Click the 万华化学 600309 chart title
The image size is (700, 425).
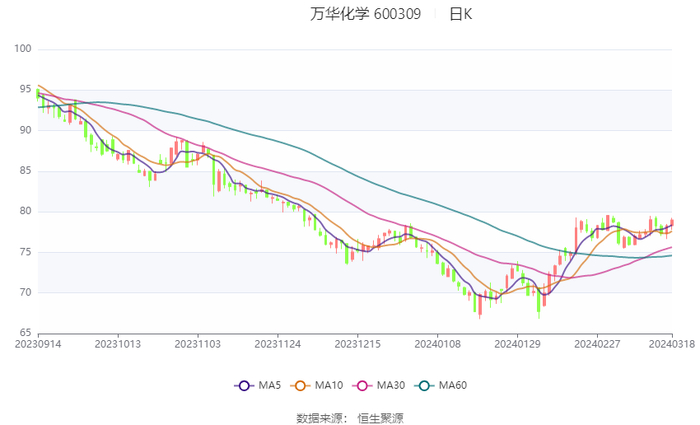point(364,14)
